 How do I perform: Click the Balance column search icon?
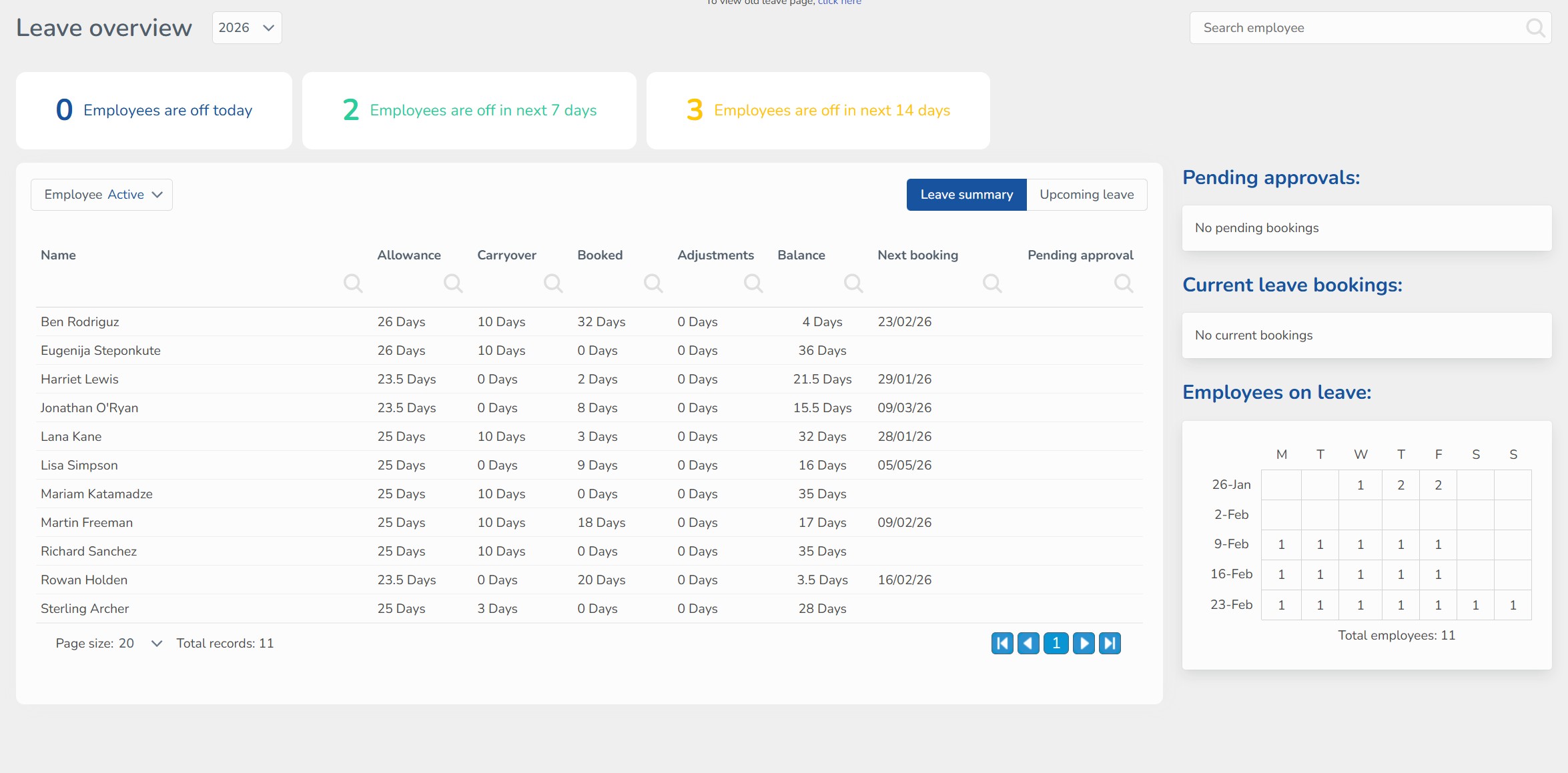(853, 283)
